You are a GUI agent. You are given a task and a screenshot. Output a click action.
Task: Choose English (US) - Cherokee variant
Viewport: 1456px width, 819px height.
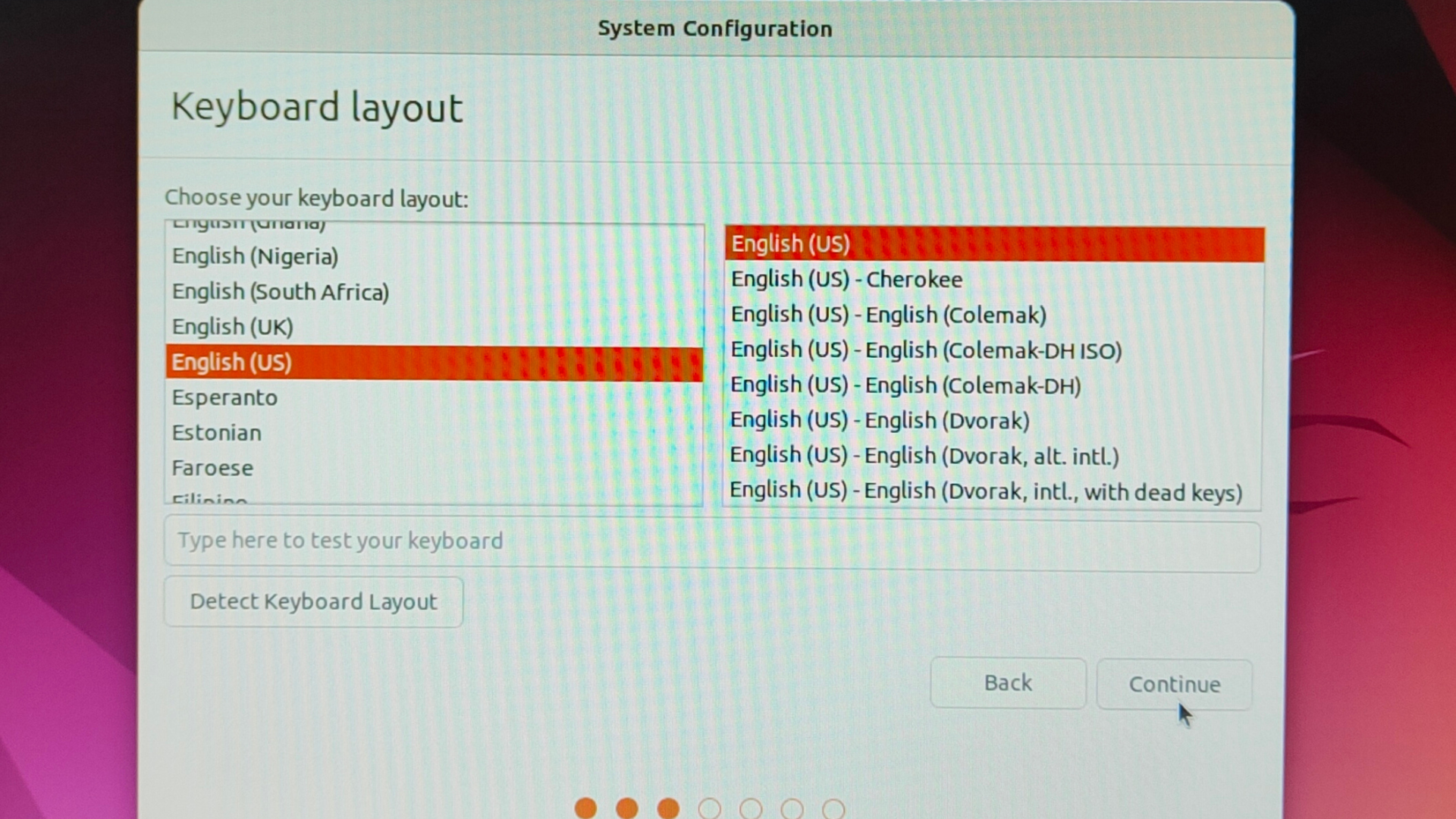click(x=846, y=279)
